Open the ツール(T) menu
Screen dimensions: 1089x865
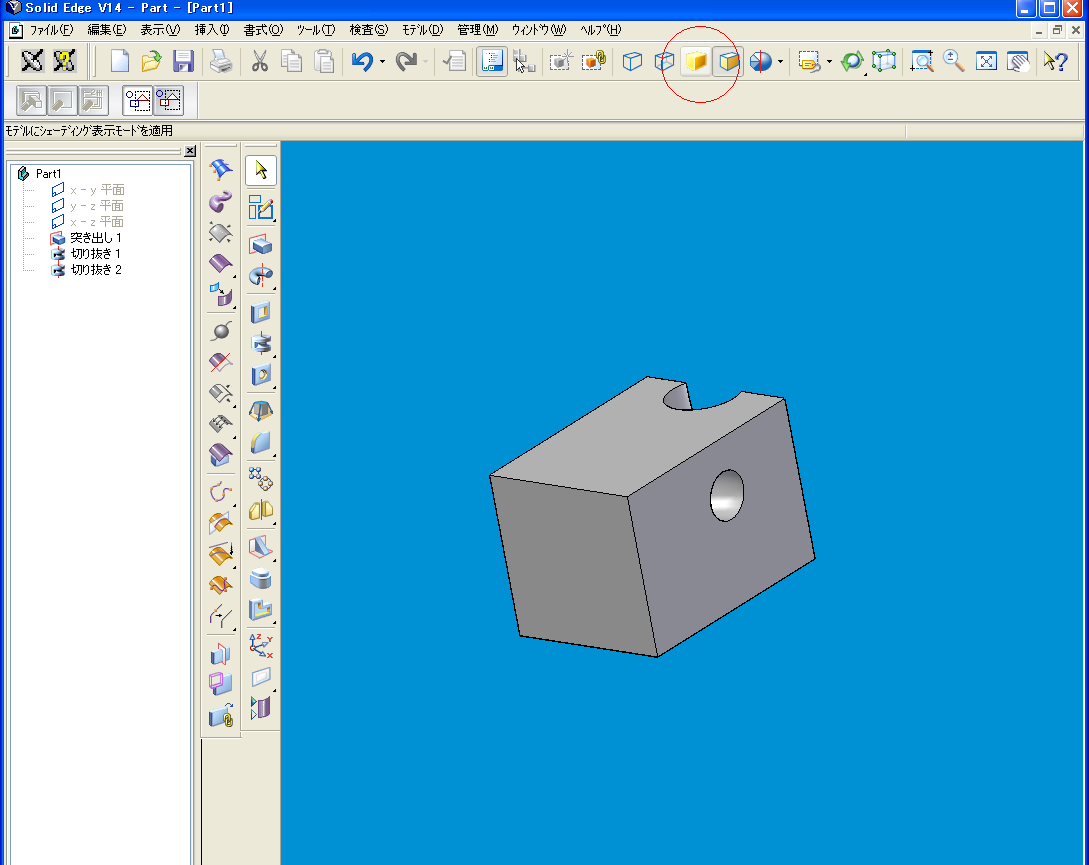click(x=316, y=30)
